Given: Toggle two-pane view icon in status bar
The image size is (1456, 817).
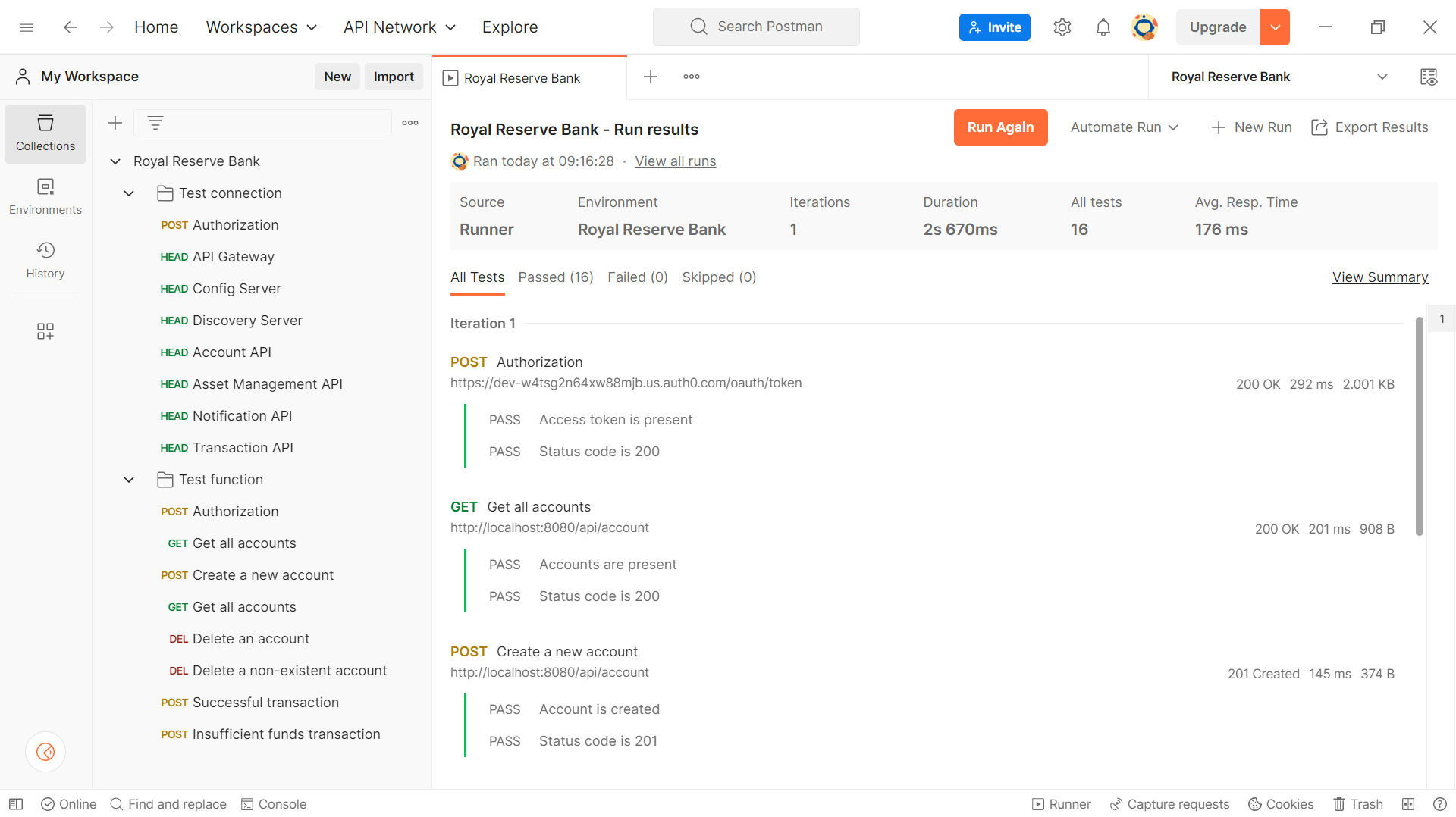Looking at the screenshot, I should (x=1408, y=804).
